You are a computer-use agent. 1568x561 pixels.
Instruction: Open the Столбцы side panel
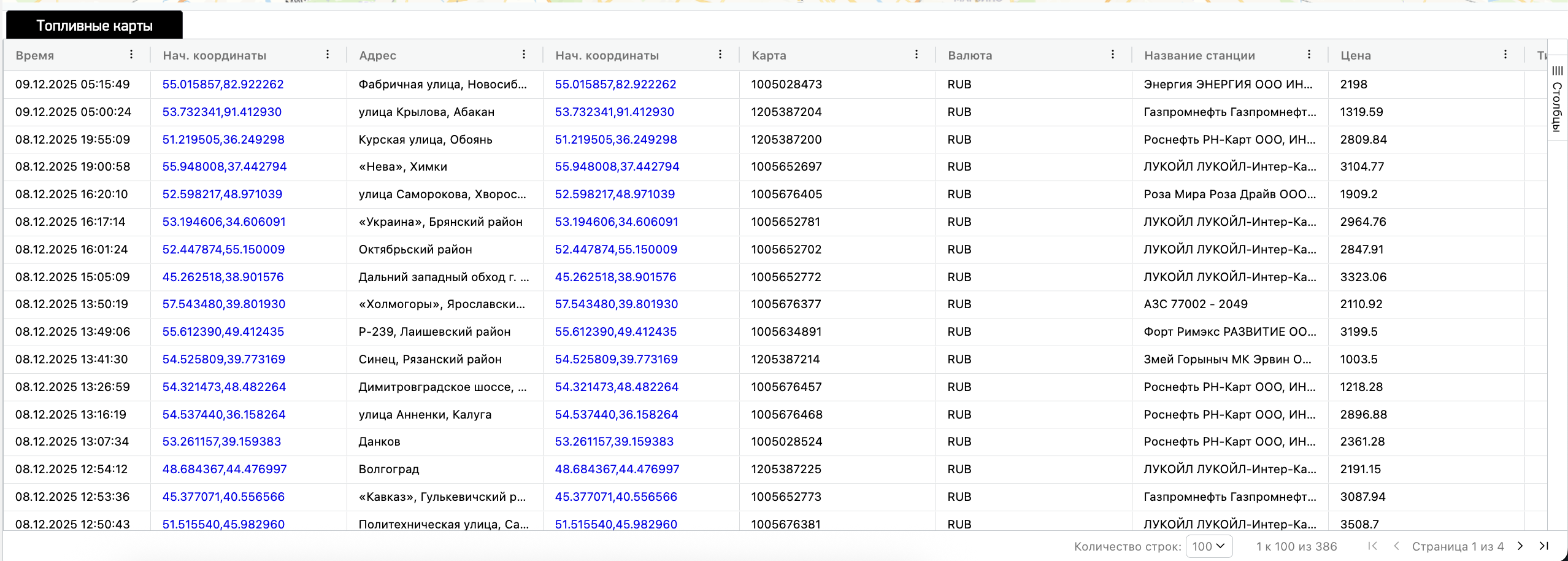coord(1557,98)
